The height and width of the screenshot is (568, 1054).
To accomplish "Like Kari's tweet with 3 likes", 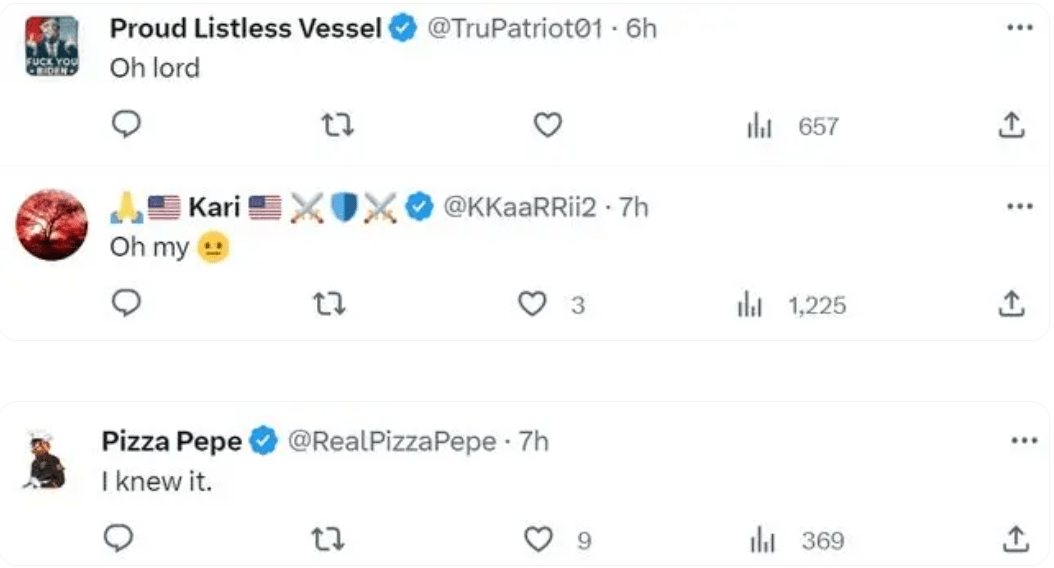I will coord(551,304).
